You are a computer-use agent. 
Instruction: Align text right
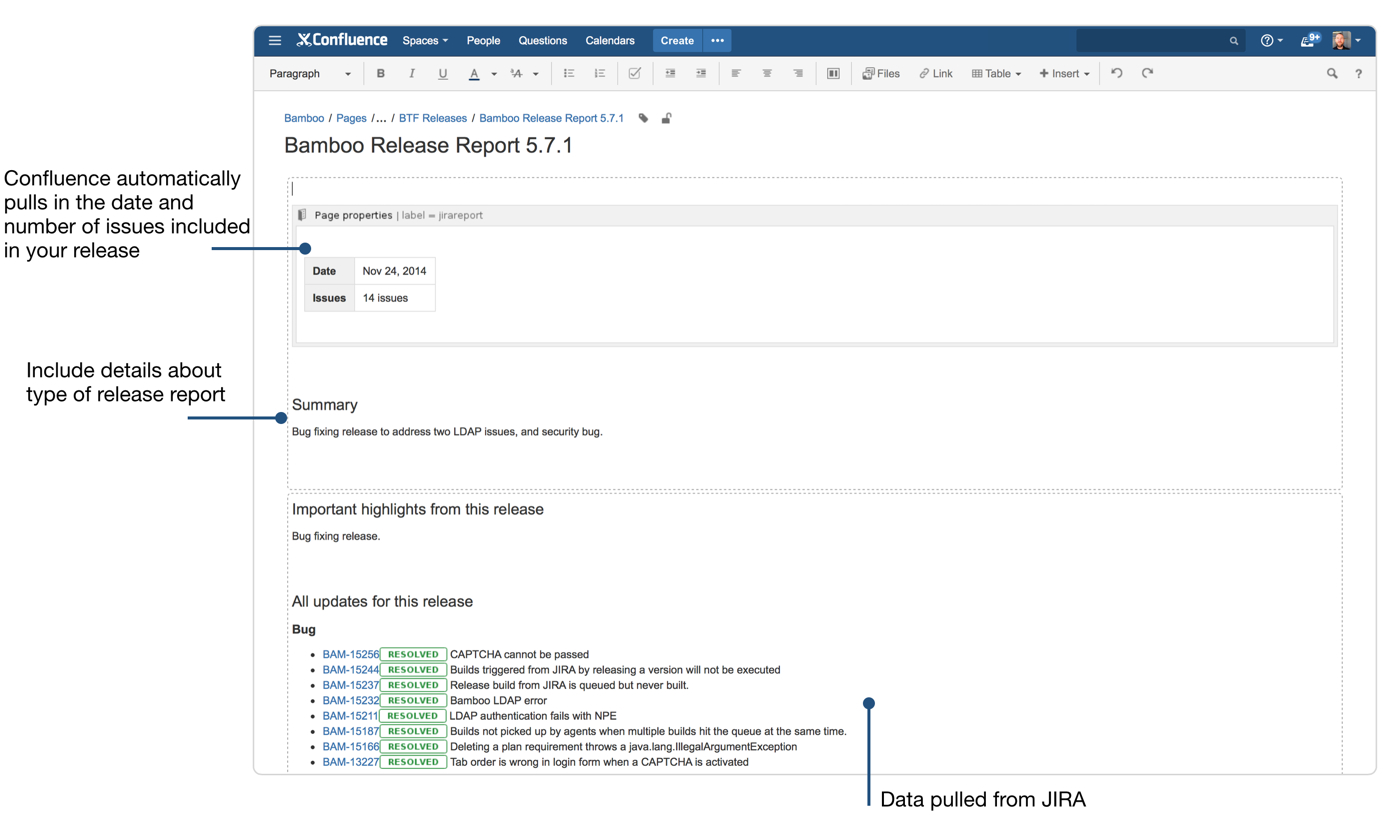[x=798, y=74]
